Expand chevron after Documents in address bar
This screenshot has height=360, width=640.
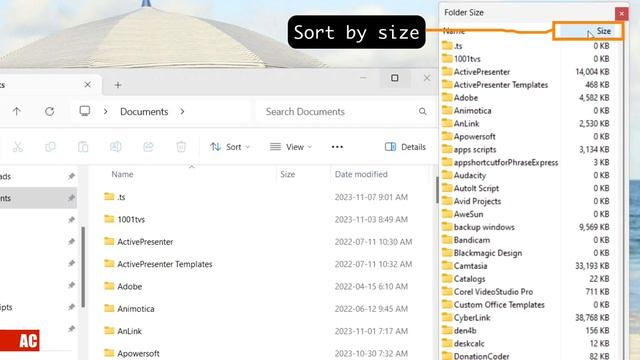pyautogui.click(x=182, y=111)
